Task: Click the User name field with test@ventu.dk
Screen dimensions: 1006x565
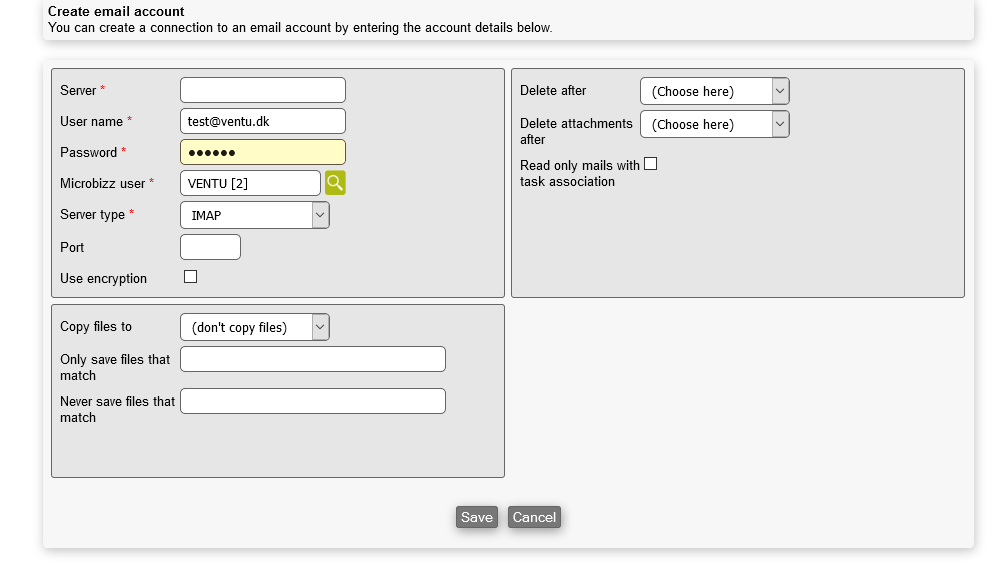Action: tap(262, 121)
